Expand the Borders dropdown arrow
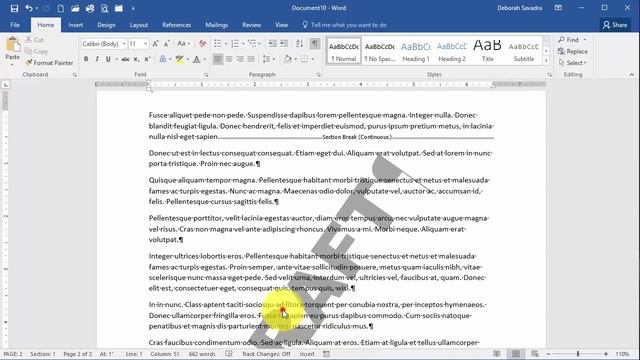640x360 pixels. [x=313, y=59]
